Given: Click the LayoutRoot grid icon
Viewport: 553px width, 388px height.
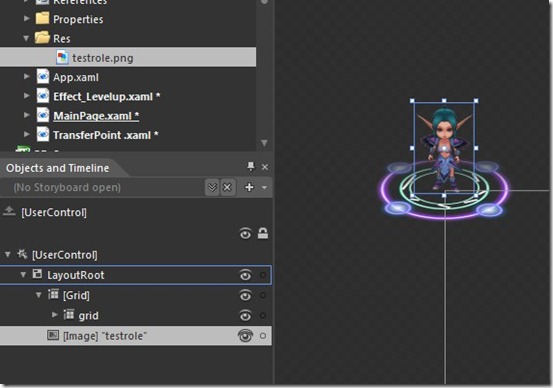Looking at the screenshot, I should click(x=37, y=274).
